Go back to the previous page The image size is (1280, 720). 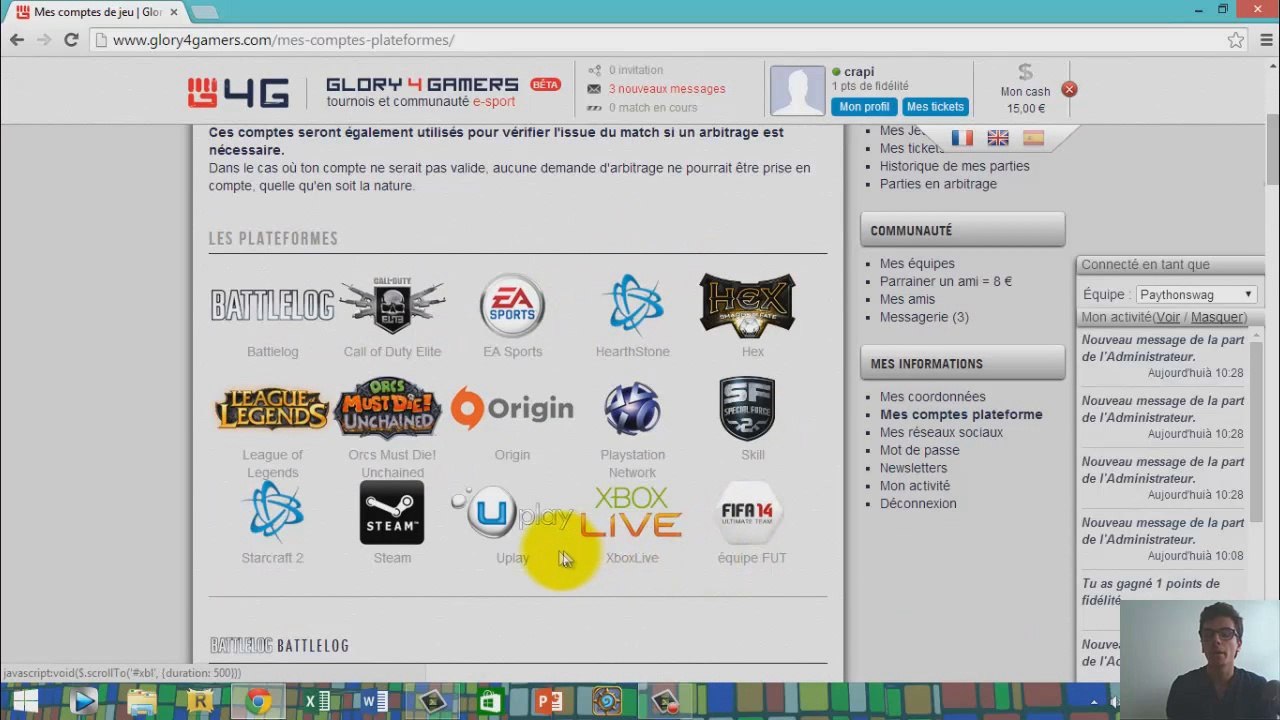(17, 40)
